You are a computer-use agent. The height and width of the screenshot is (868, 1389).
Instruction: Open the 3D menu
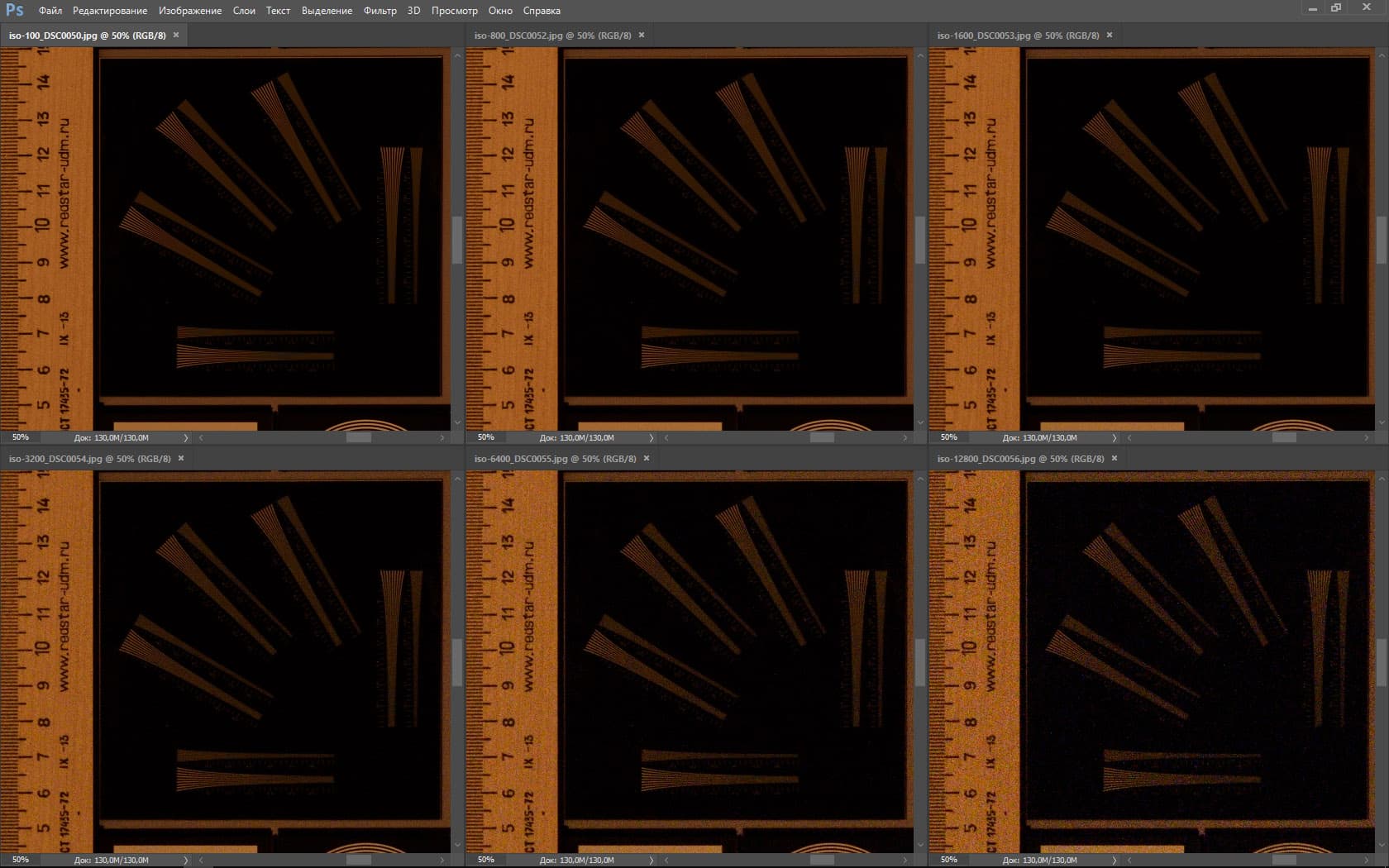point(413,11)
